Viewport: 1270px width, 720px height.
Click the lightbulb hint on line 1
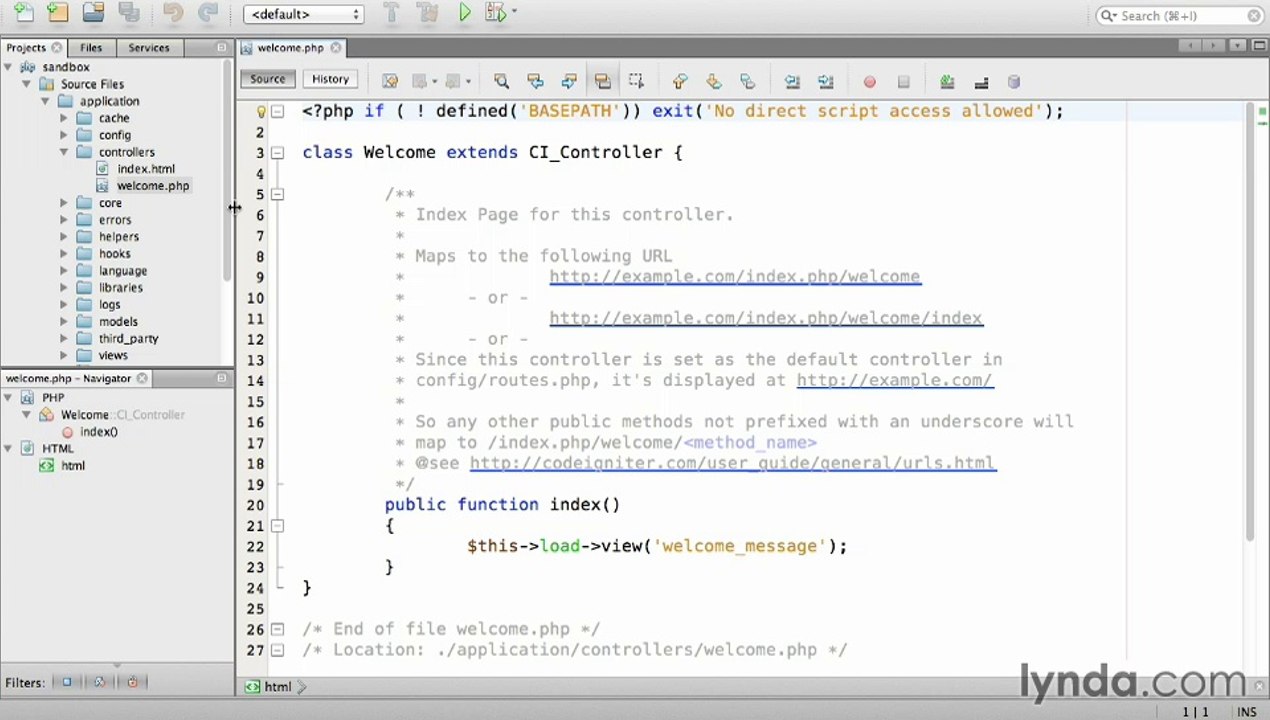[261, 111]
